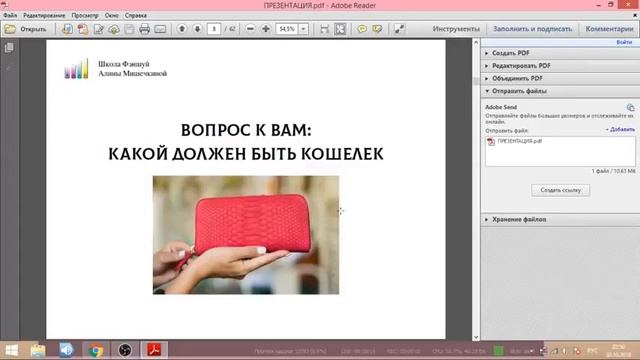640x360 pixels.
Task: Open the Справка menu
Action: pos(136,16)
